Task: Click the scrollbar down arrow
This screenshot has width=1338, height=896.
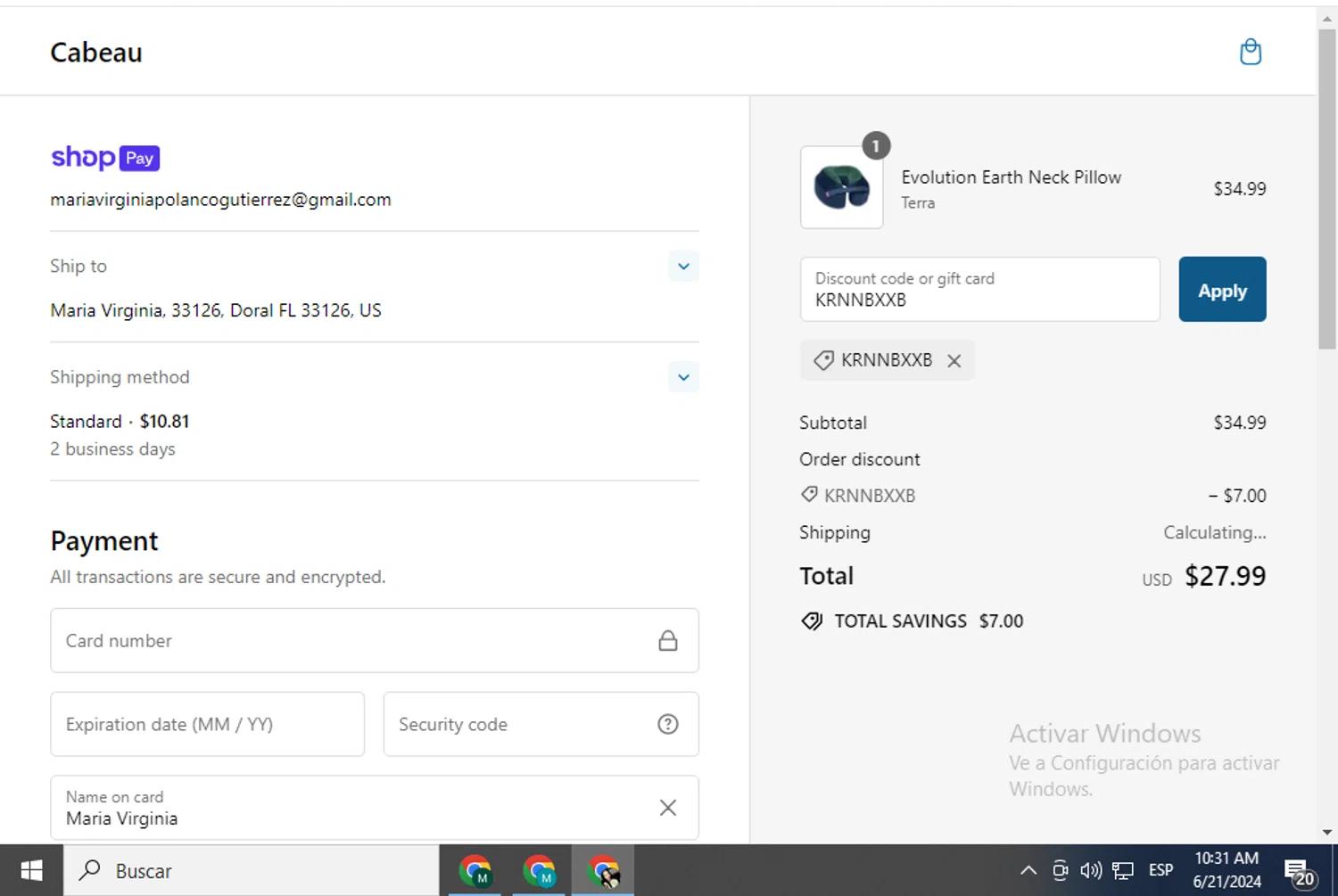Action: tap(1327, 833)
